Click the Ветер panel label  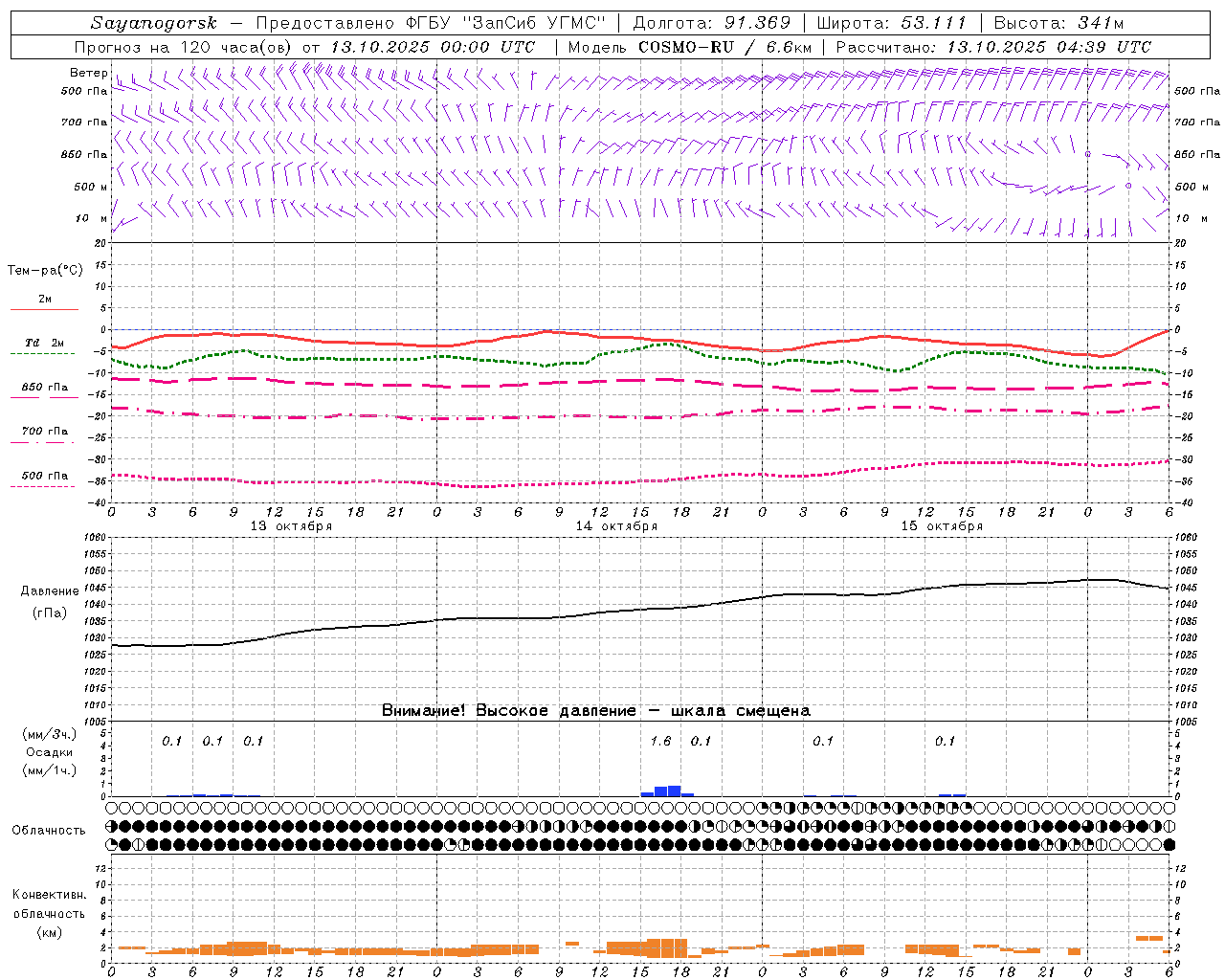89,73
